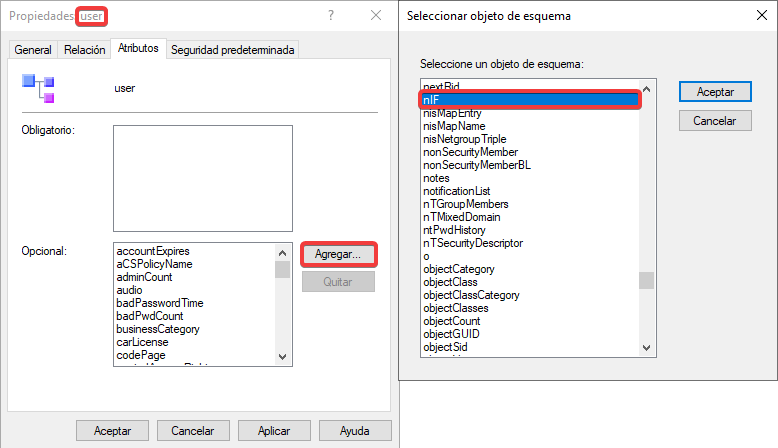This screenshot has height=448, width=778.
Task: Click the schema list scroll up arrow
Action: (647, 87)
